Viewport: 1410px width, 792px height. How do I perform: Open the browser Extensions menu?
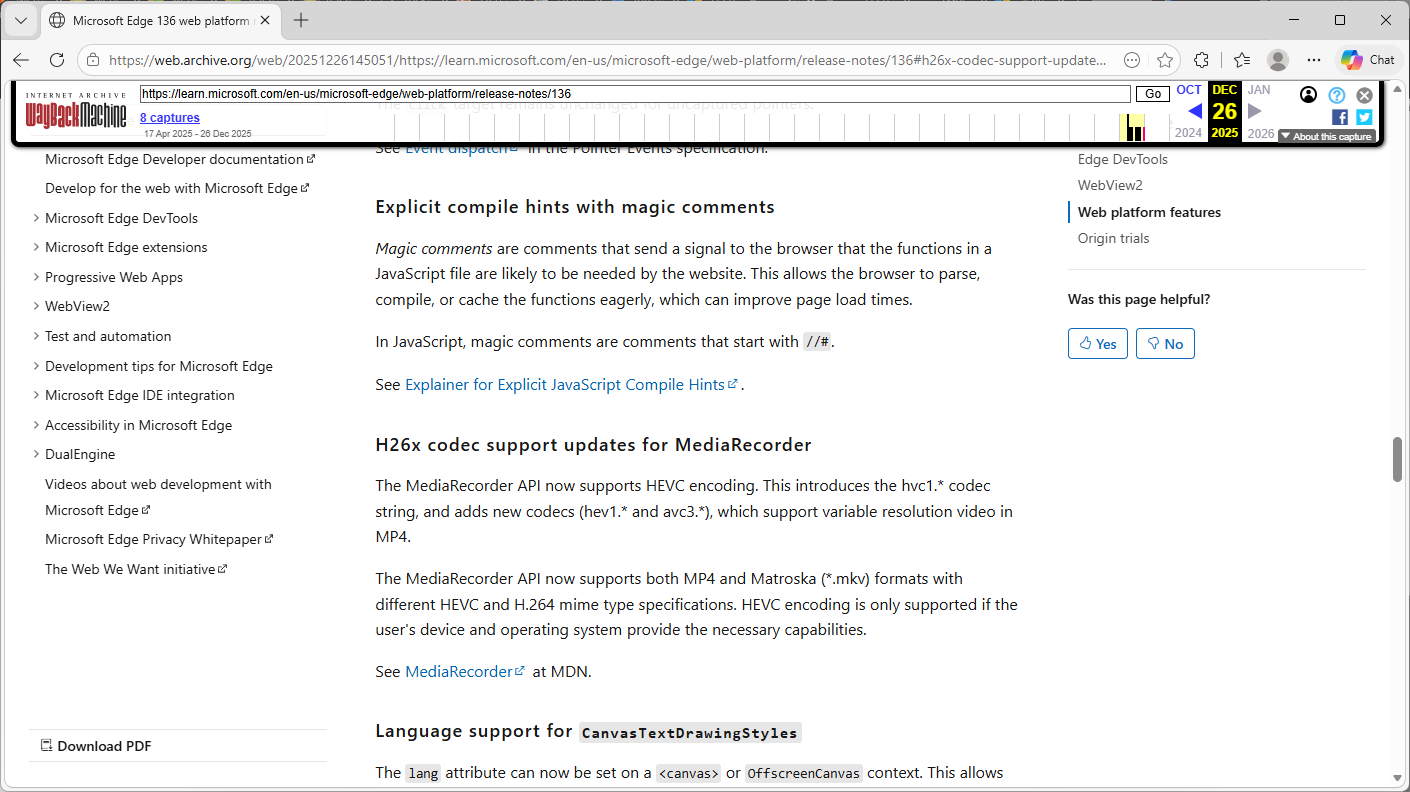pos(1202,60)
